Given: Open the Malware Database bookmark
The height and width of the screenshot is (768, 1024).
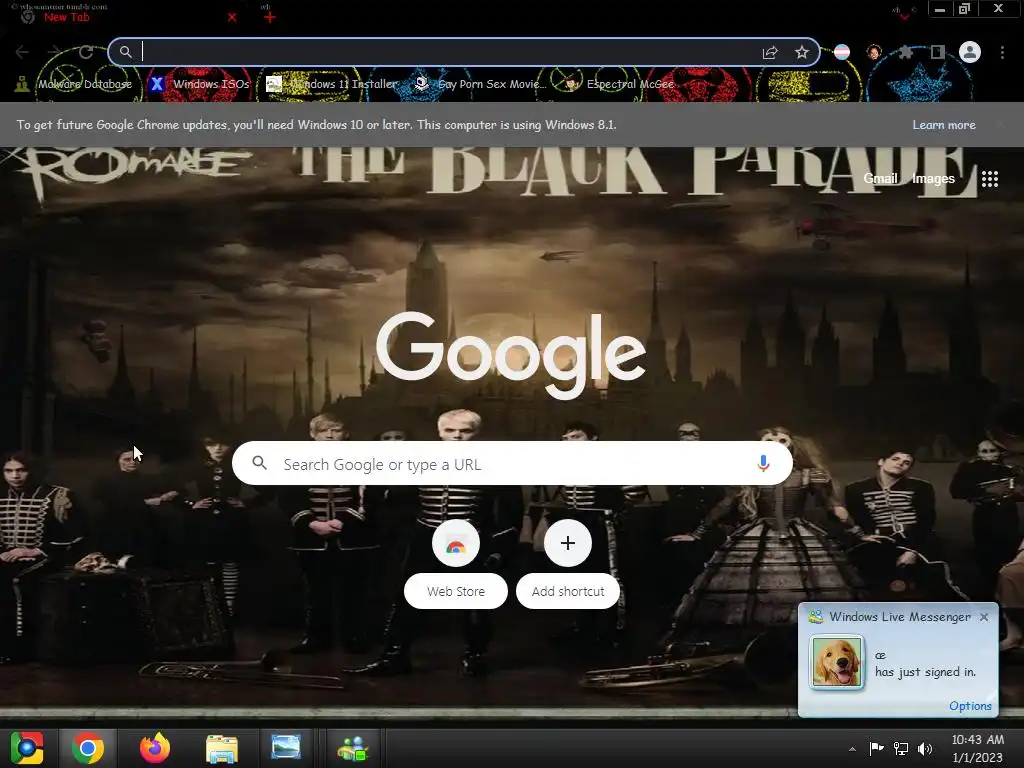Looking at the screenshot, I should coord(74,84).
